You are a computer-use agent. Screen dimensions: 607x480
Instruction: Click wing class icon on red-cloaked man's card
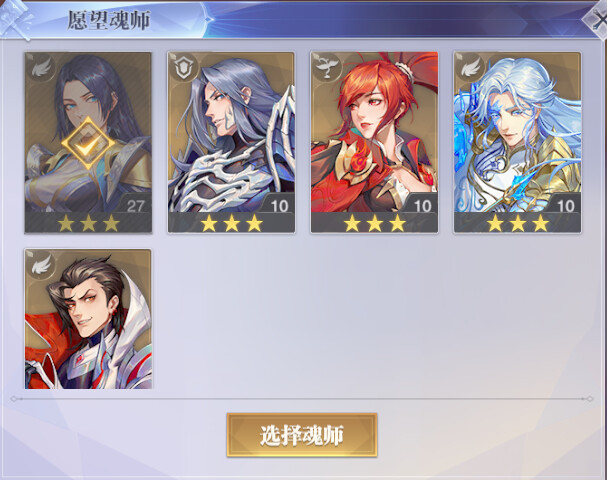point(41,265)
